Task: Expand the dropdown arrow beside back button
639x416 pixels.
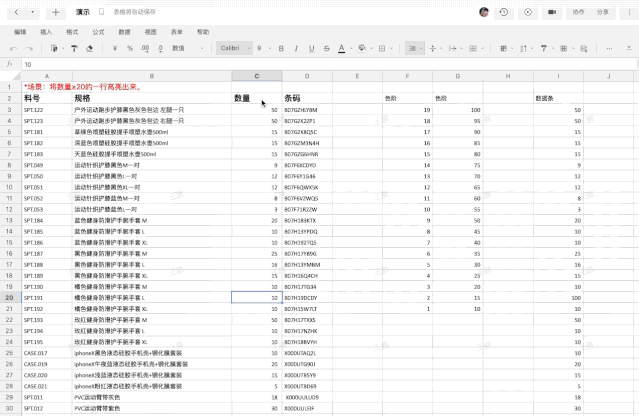Action: point(32,12)
